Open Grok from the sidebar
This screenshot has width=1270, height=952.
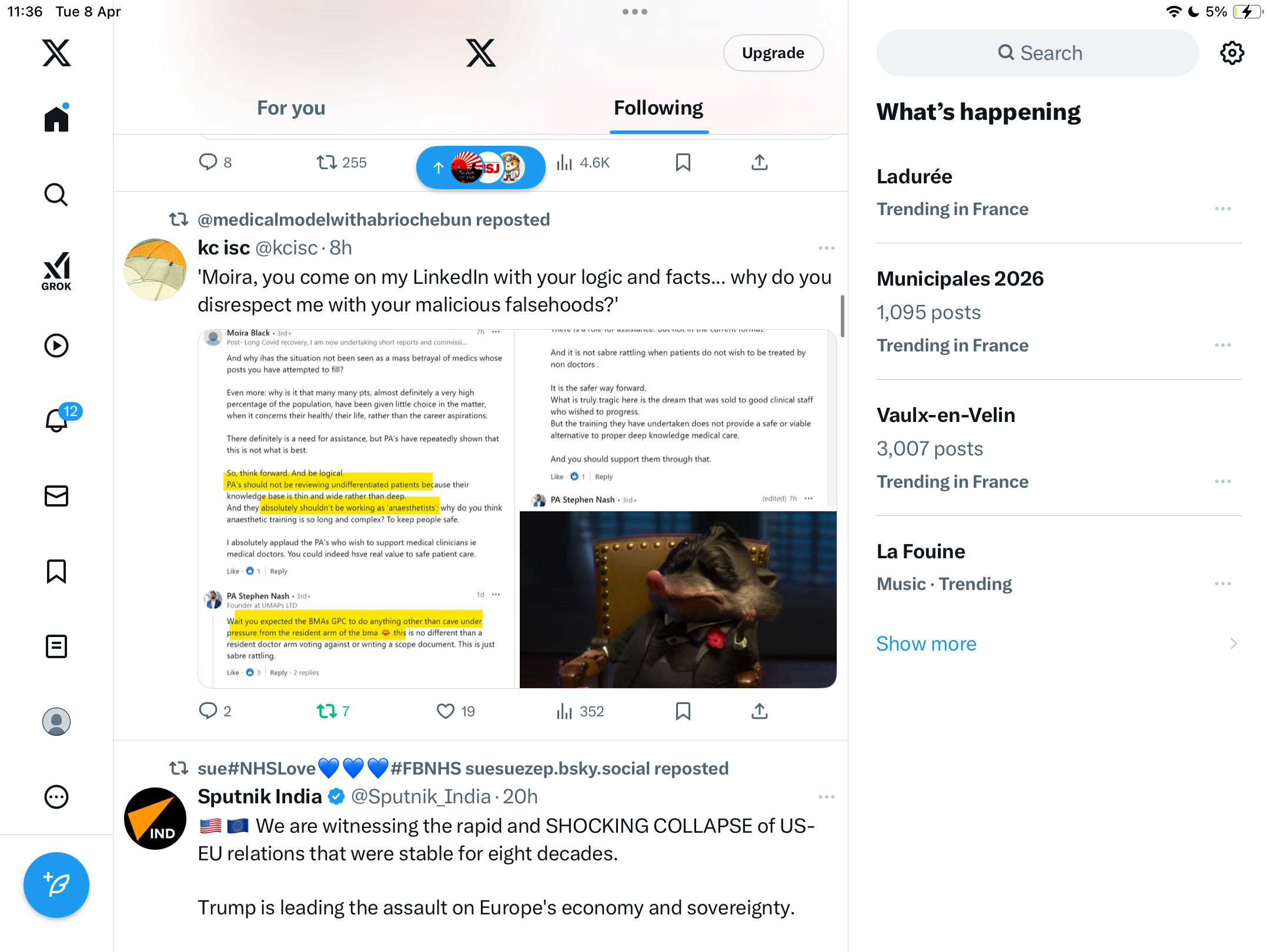coord(56,271)
